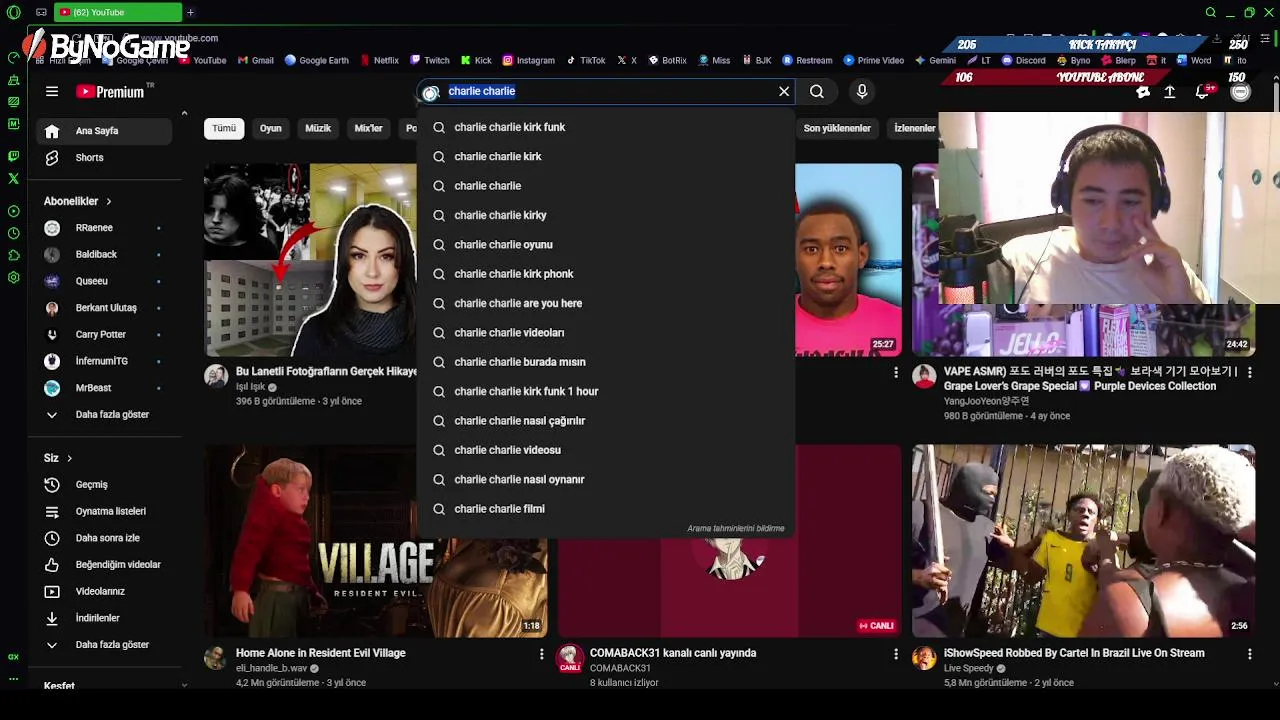This screenshot has width=1280, height=720.
Task: Open the player icon in Opera sidebar
Action: 13,211
